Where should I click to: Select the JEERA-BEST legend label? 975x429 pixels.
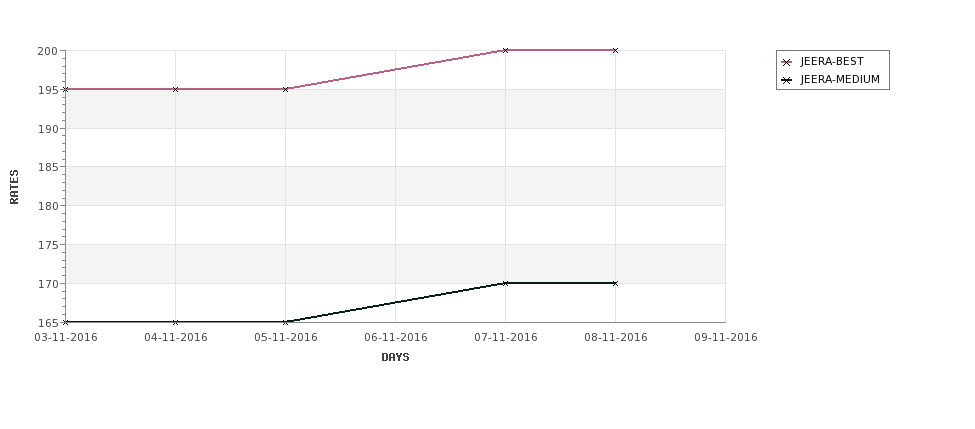pos(832,62)
